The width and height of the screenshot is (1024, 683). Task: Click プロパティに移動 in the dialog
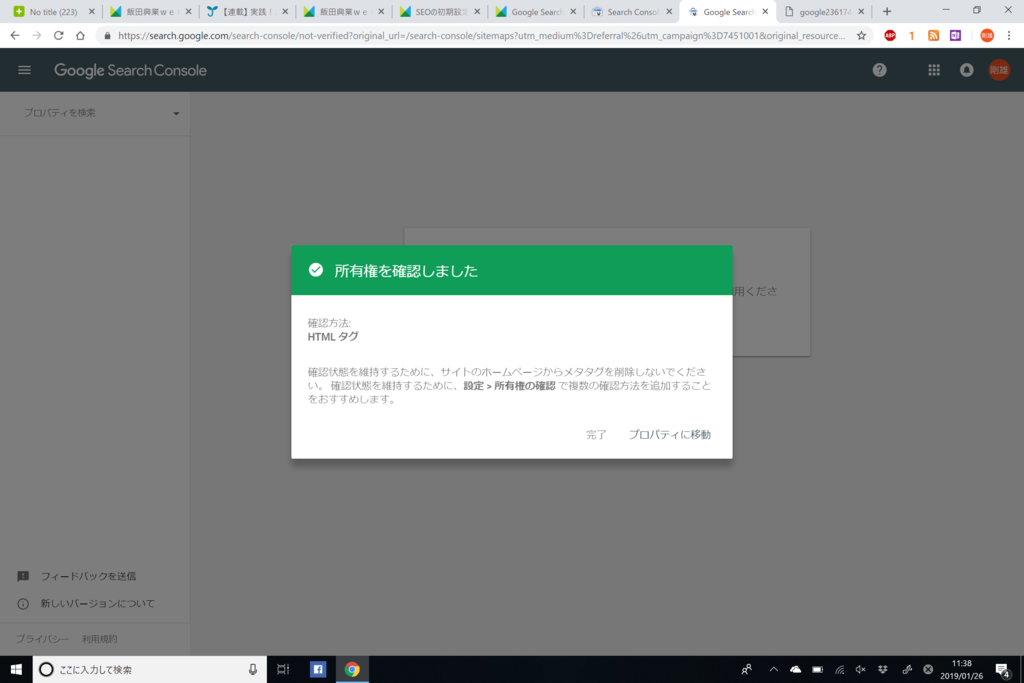[x=669, y=434]
